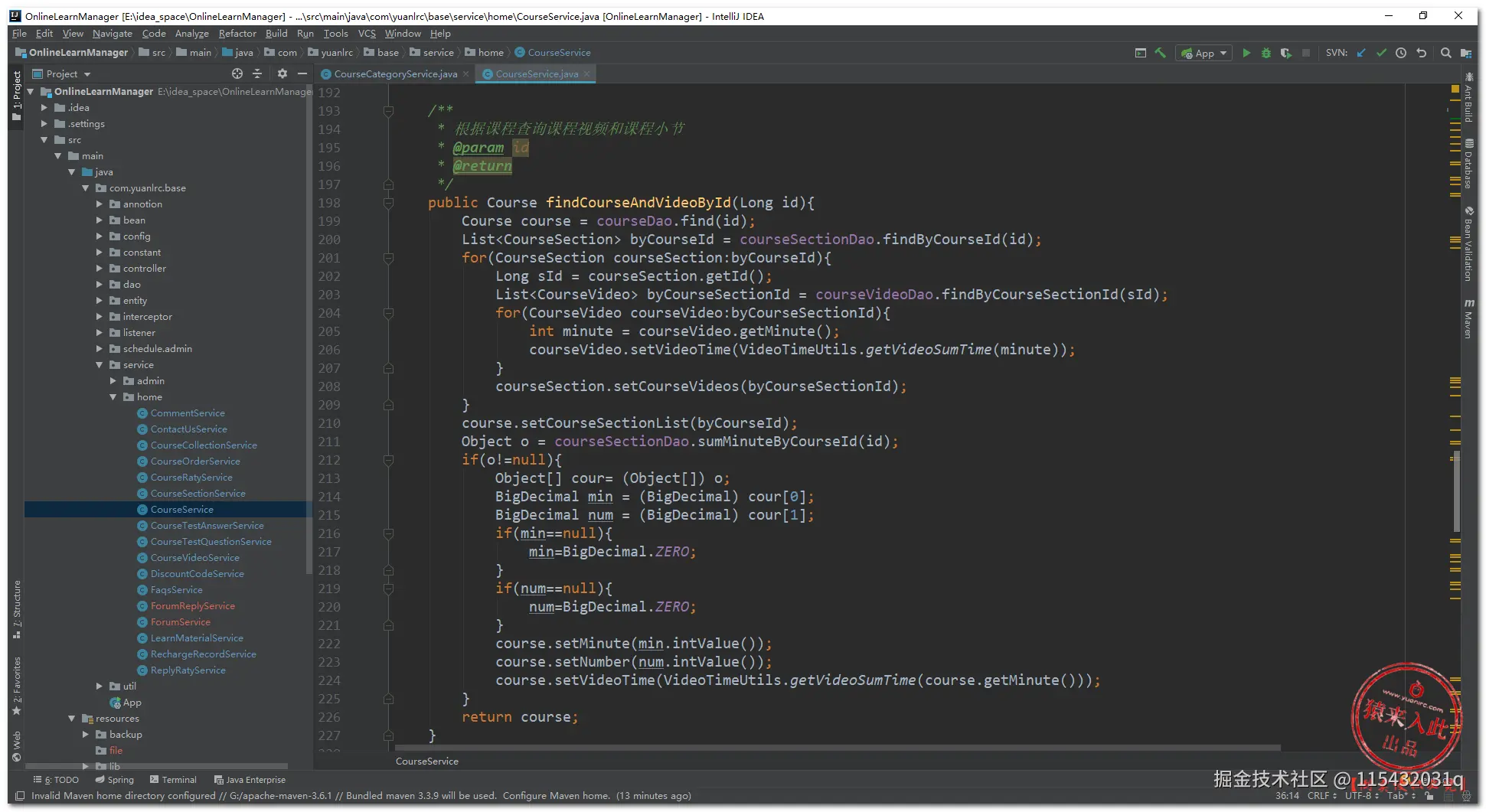Viewport: 1486px width, 812px height.
Task: Toggle the Web tool window
Action: coord(17,746)
